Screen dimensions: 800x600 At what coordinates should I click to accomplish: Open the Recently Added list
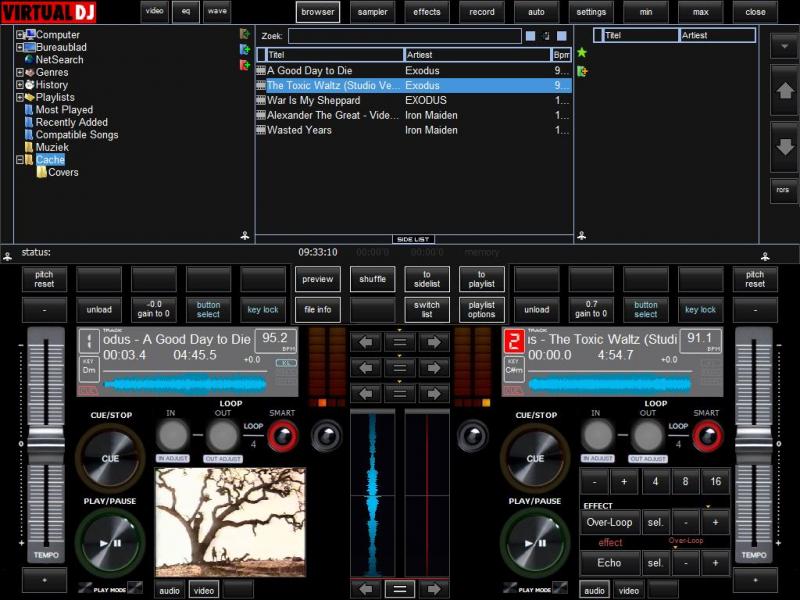pos(66,122)
